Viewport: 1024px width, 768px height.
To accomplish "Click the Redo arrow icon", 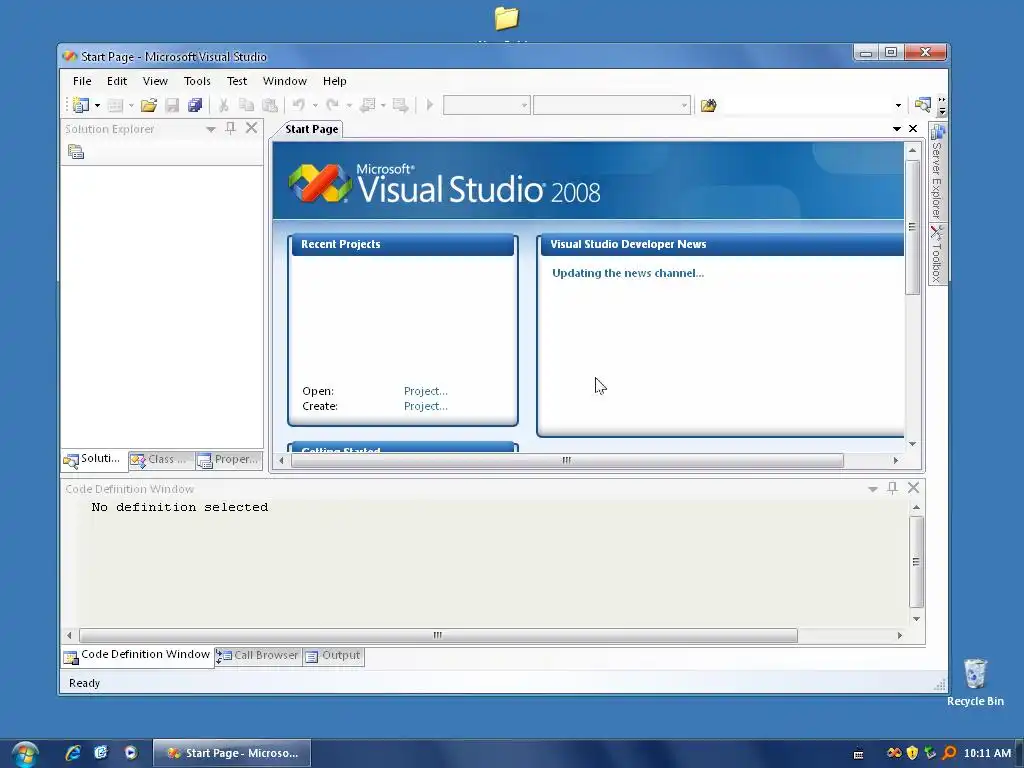I will [333, 104].
